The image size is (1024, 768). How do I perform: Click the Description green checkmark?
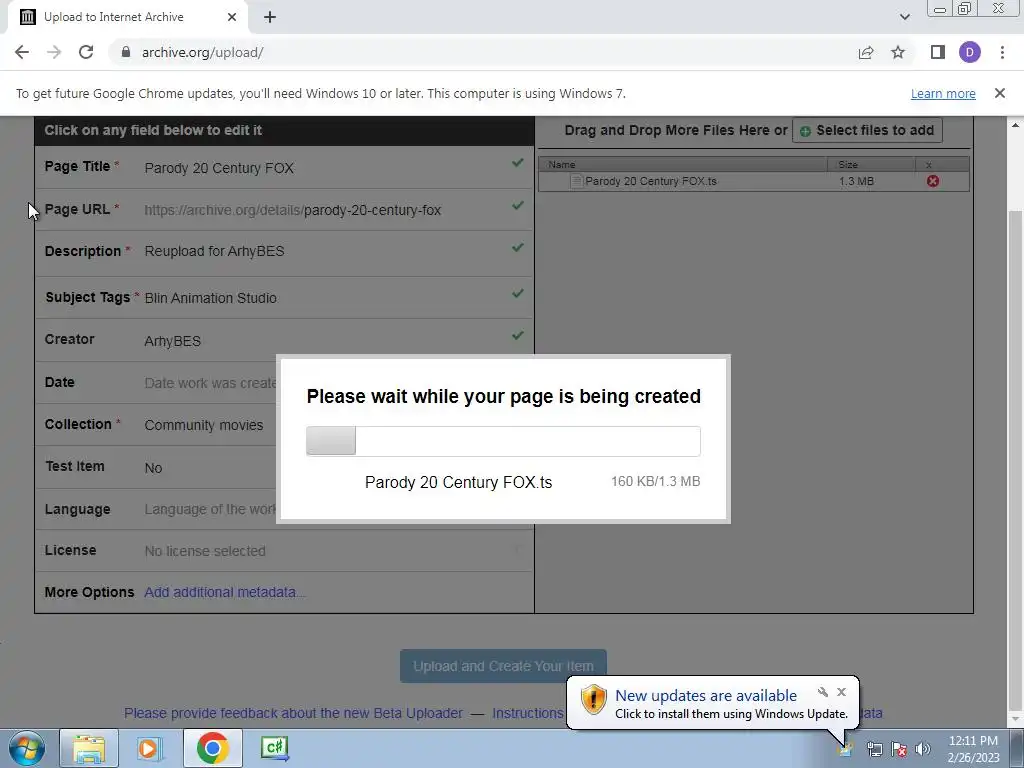coord(518,248)
